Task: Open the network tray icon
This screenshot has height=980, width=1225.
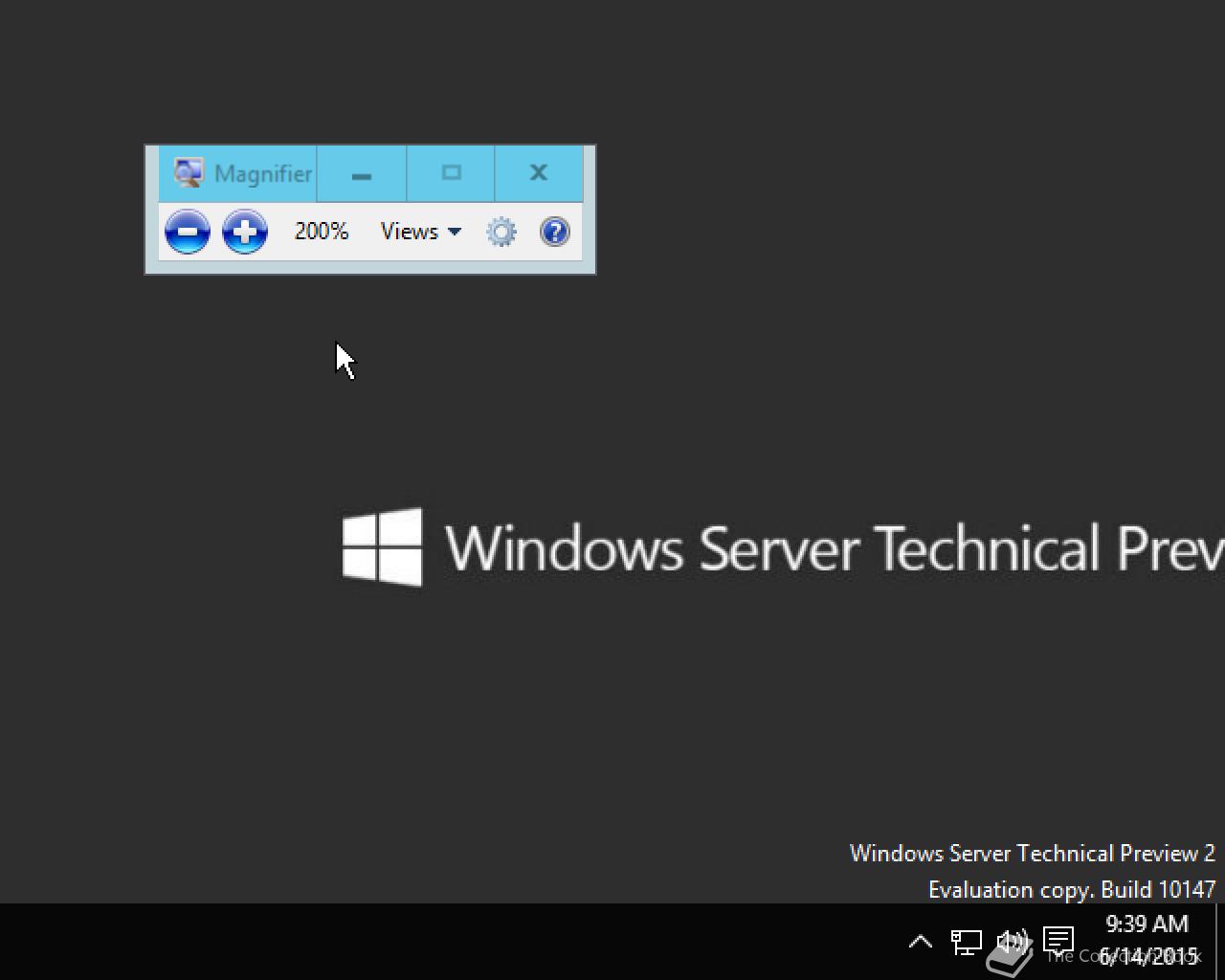Action: click(x=966, y=942)
